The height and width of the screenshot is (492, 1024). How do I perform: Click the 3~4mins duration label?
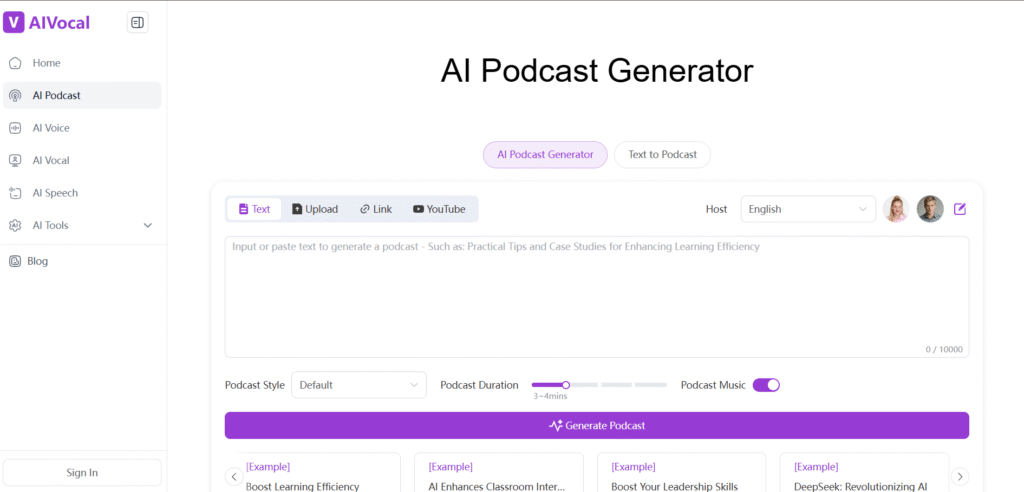pyautogui.click(x=550, y=397)
